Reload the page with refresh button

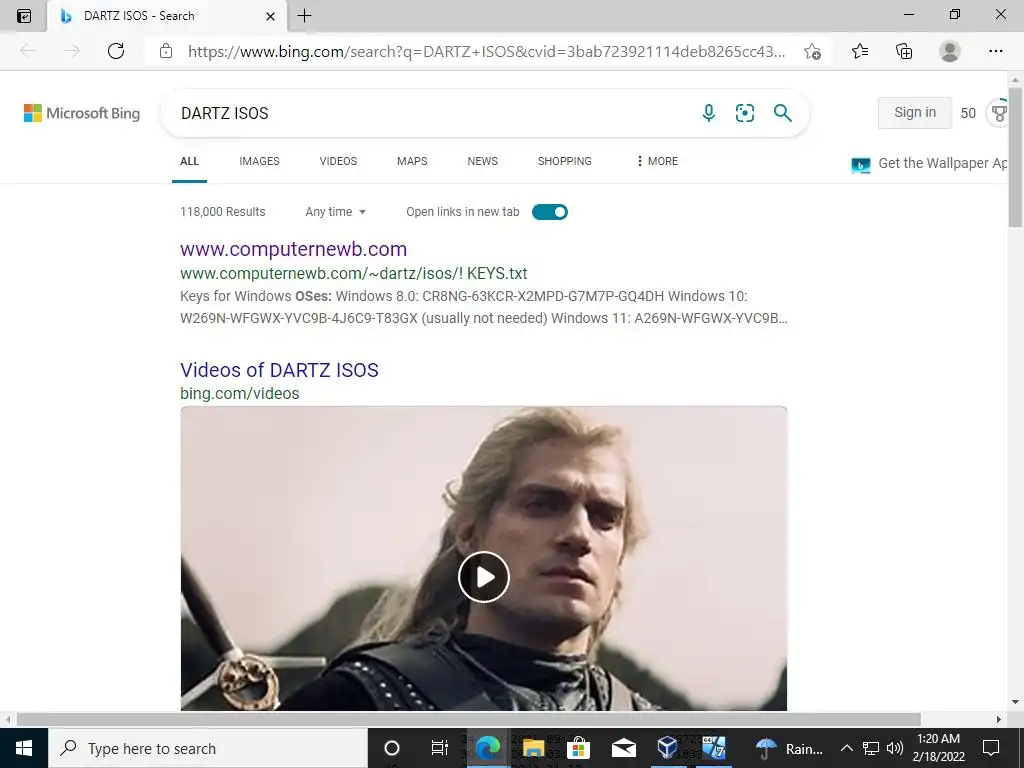click(x=116, y=51)
